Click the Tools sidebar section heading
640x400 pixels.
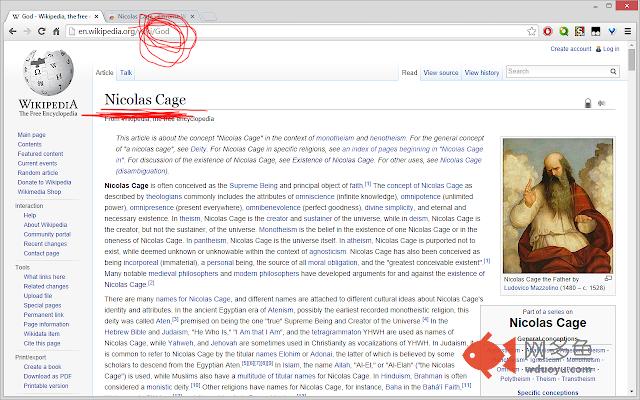(22, 267)
